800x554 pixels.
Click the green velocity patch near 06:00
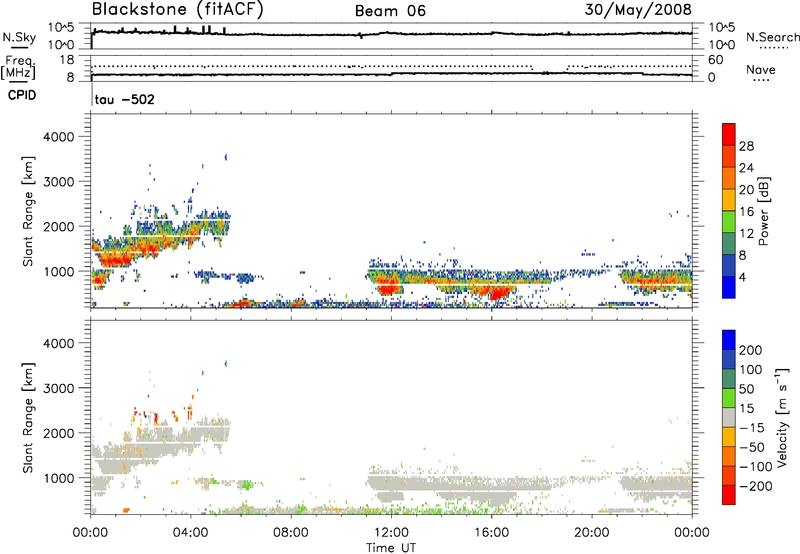click(x=247, y=484)
